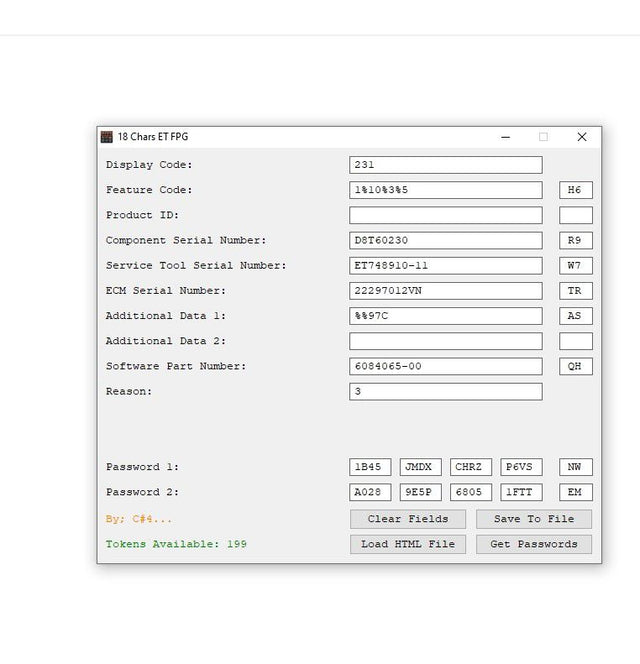
Task: Click the Get Passwords button
Action: click(x=534, y=544)
